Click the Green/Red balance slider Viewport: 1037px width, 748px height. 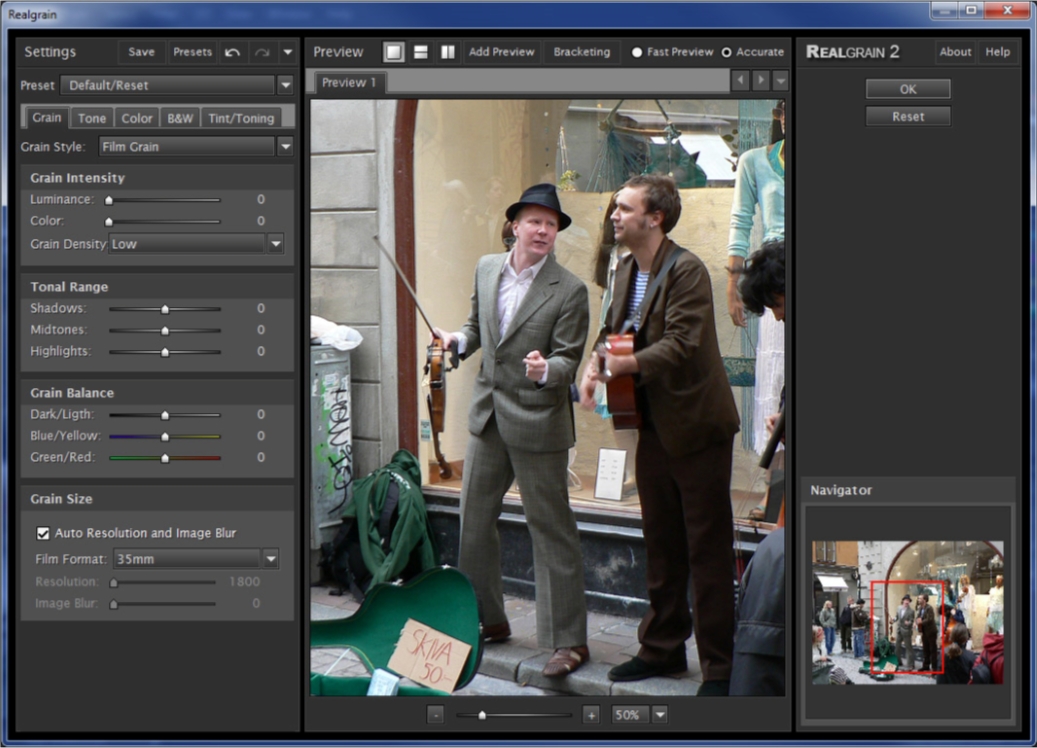point(165,458)
